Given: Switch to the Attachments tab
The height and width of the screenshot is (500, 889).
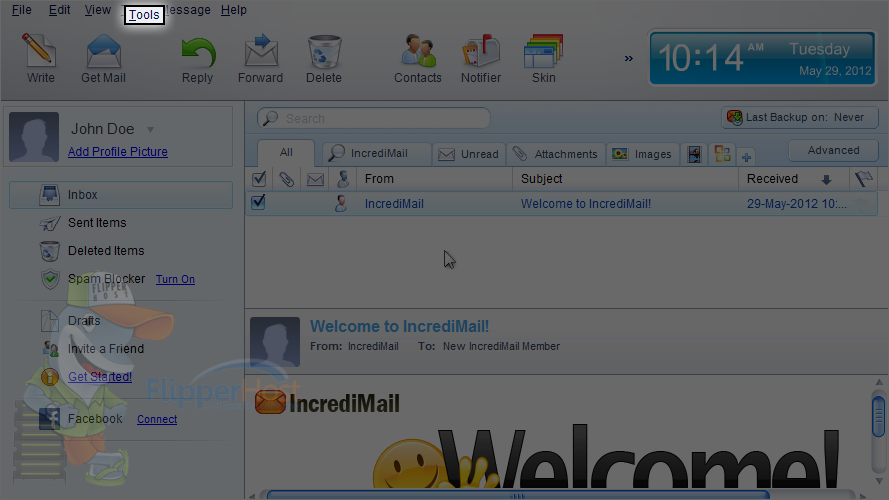Looking at the screenshot, I should 556,154.
